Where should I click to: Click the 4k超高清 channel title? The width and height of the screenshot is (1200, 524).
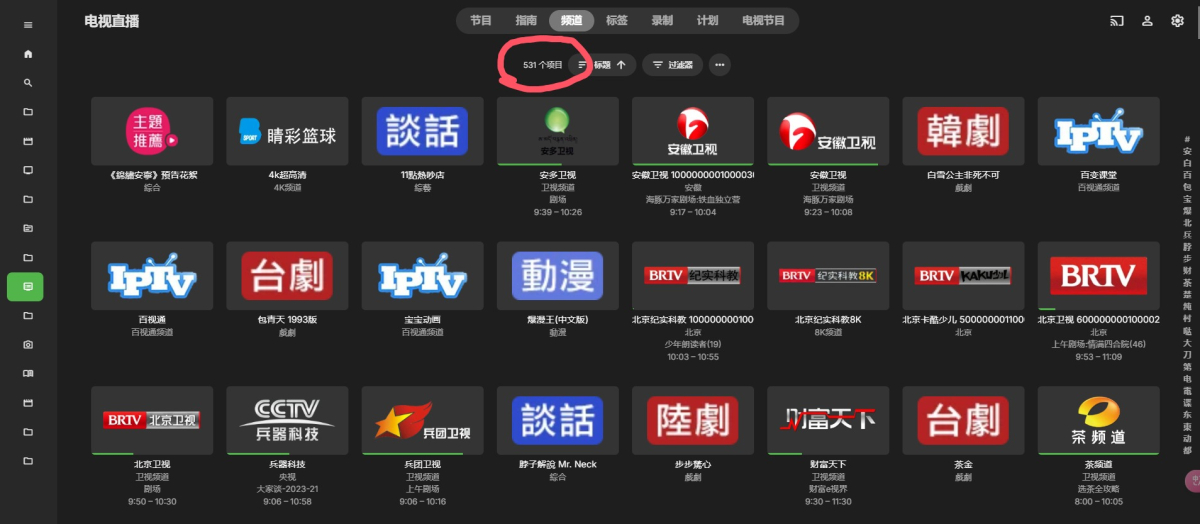(x=287, y=175)
